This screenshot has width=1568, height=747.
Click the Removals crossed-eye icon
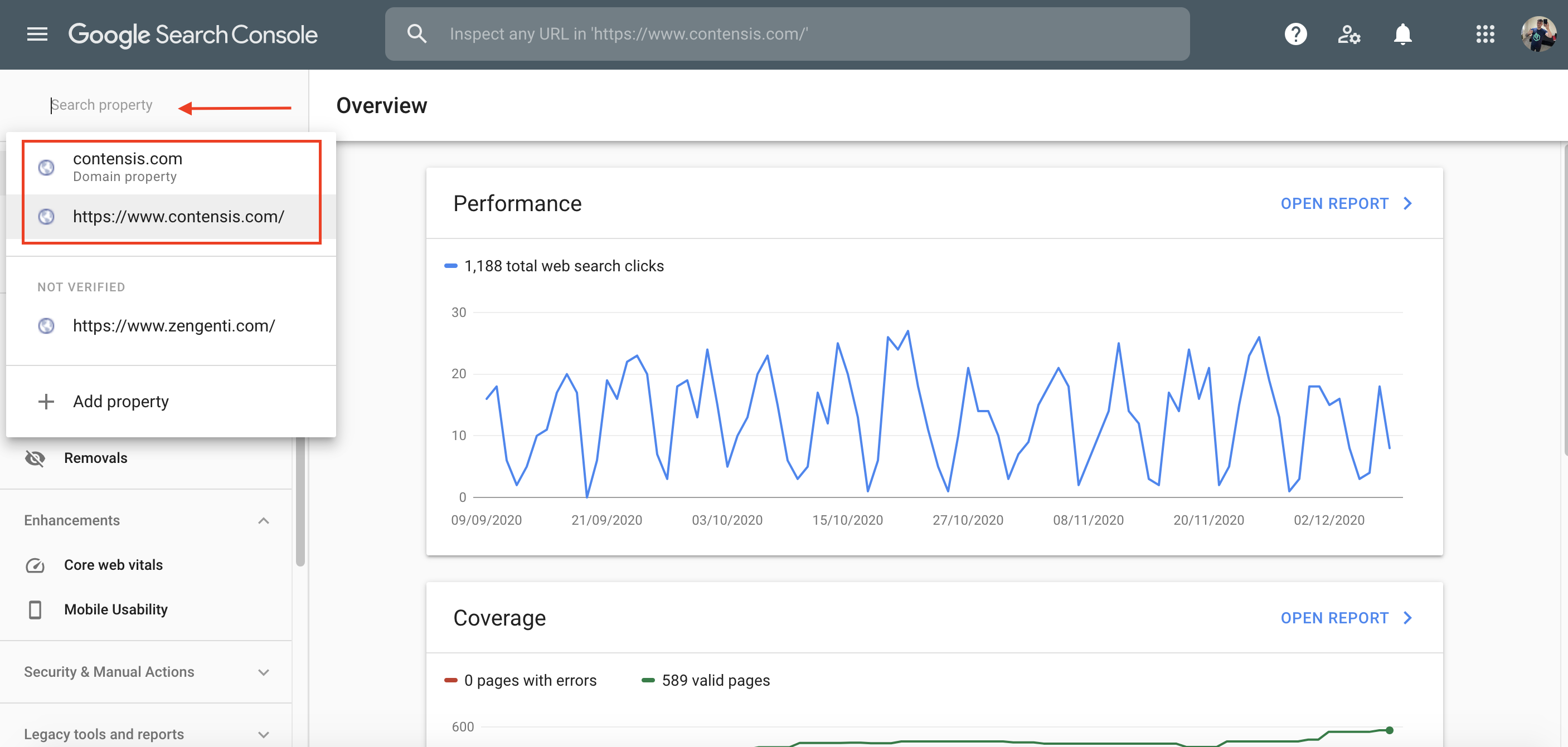(x=35, y=458)
